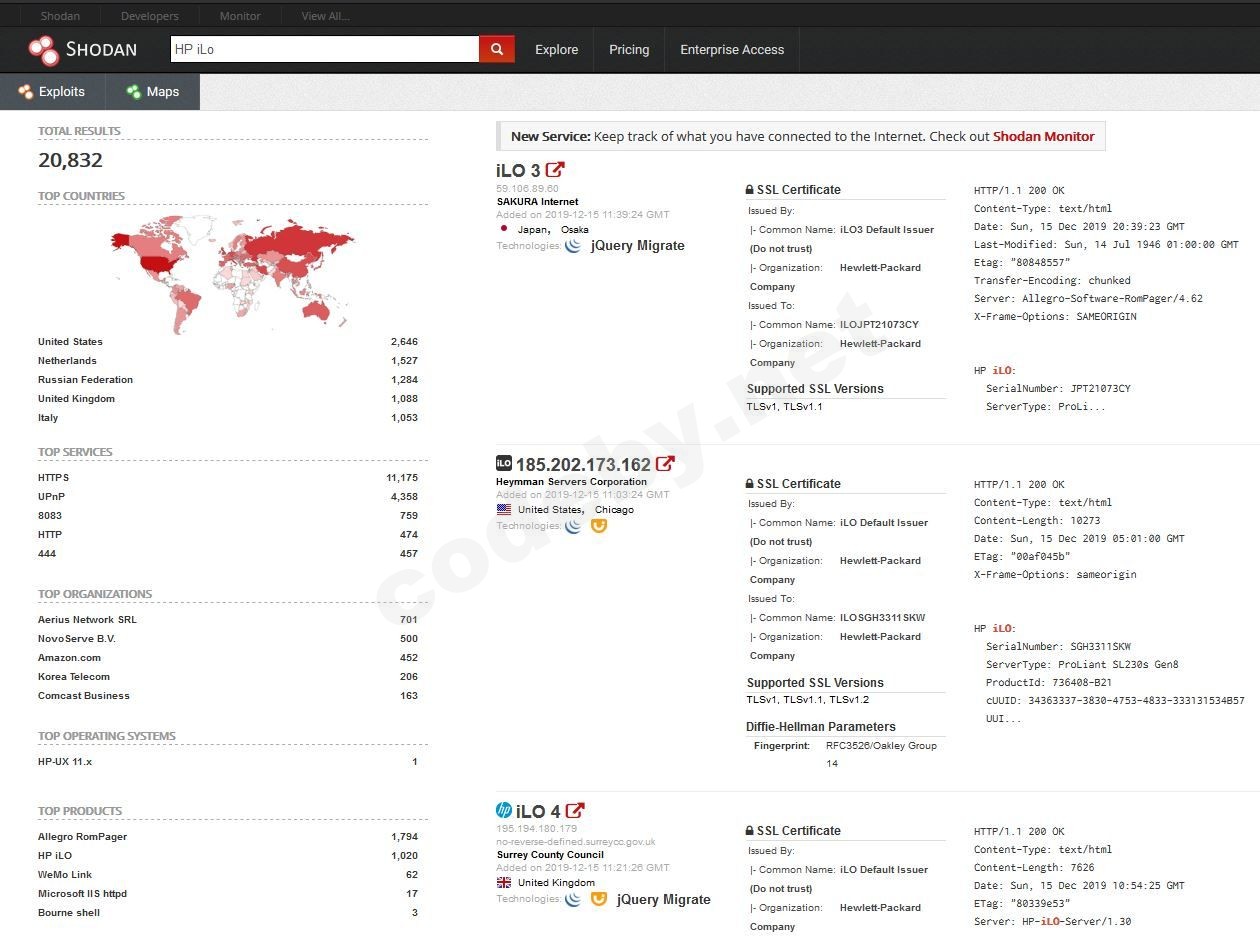
Task: Select Allegro RomPager in Top Products
Action: [82, 837]
